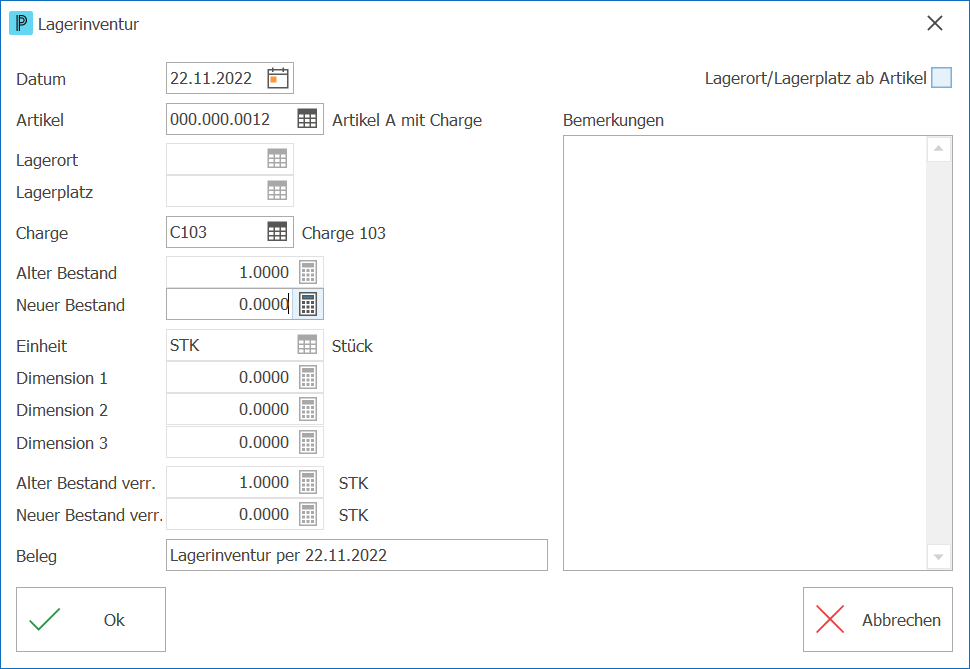Enable Lagerort/Lagerplatz ab Artikel checkbox
This screenshot has height=669, width=970.
pyautogui.click(x=942, y=78)
